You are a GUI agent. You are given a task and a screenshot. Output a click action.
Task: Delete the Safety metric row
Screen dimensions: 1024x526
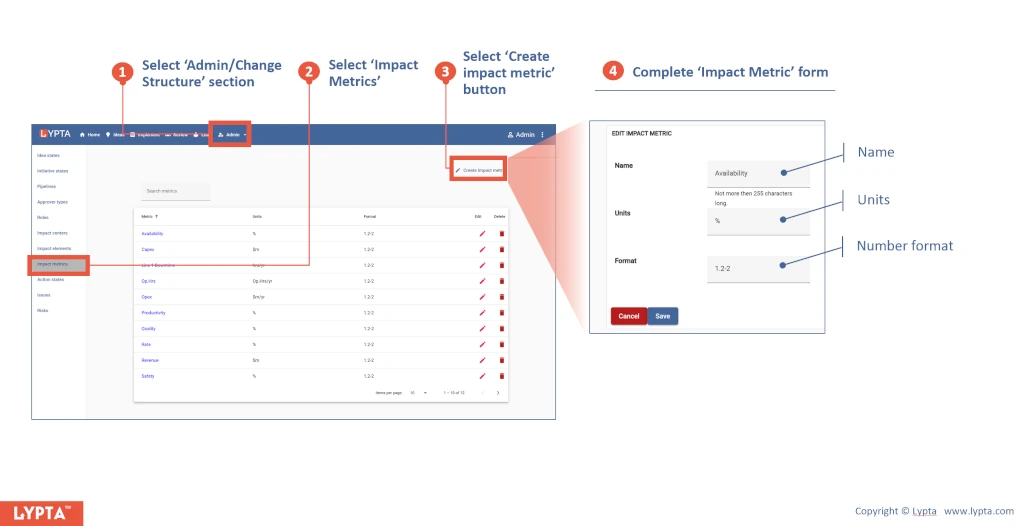tap(502, 376)
